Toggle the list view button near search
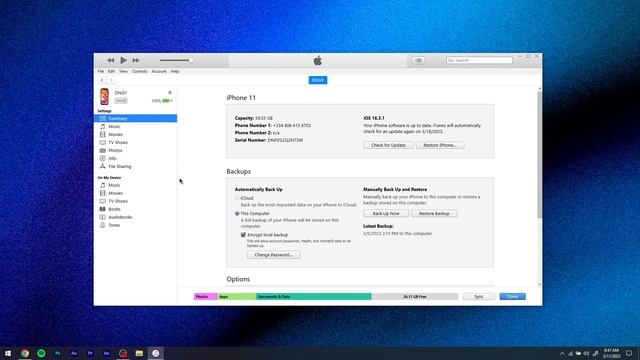Viewport: 640px width, 360px height. [418, 60]
